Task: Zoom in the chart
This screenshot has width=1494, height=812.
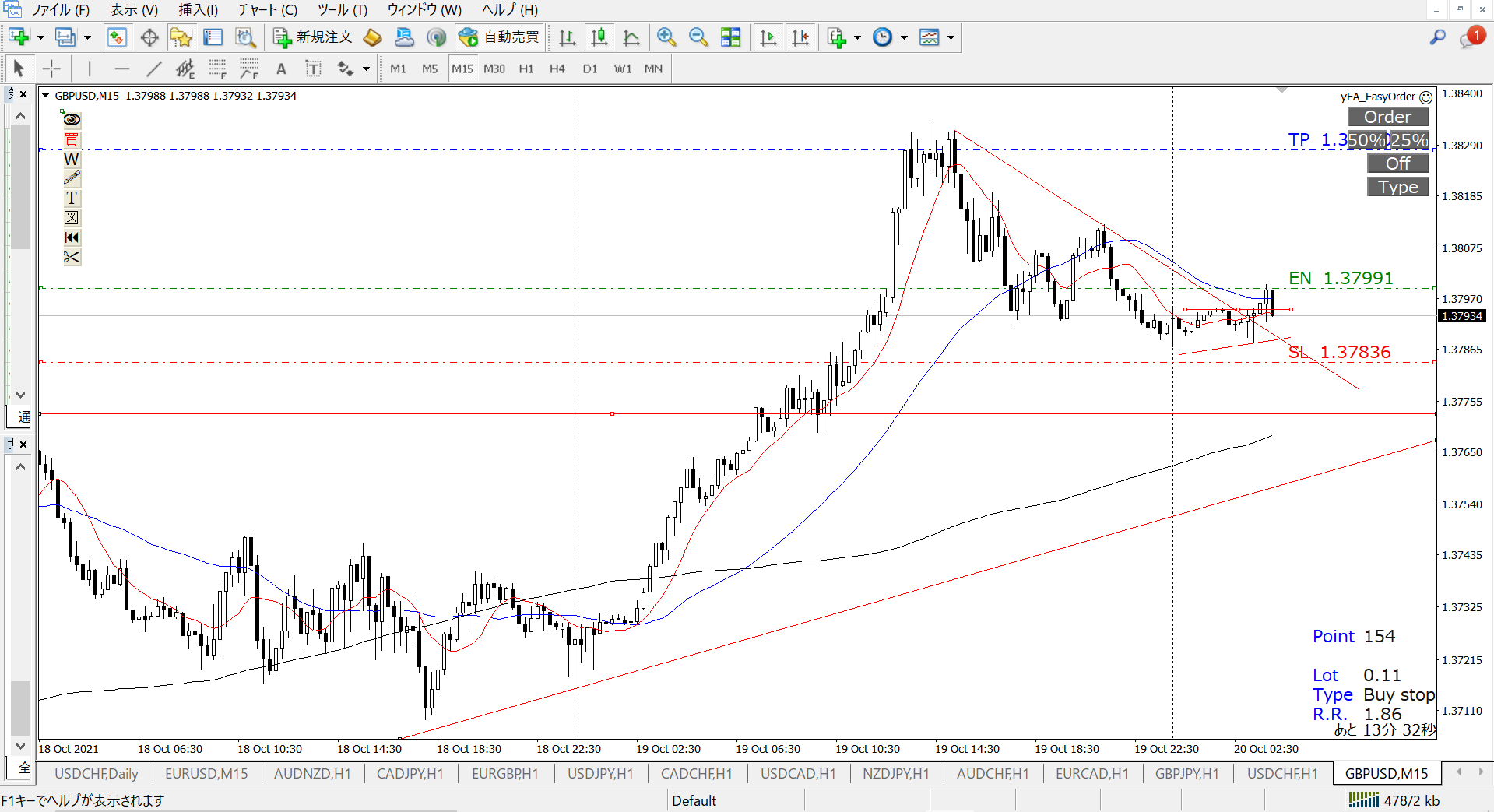Action: coord(666,37)
